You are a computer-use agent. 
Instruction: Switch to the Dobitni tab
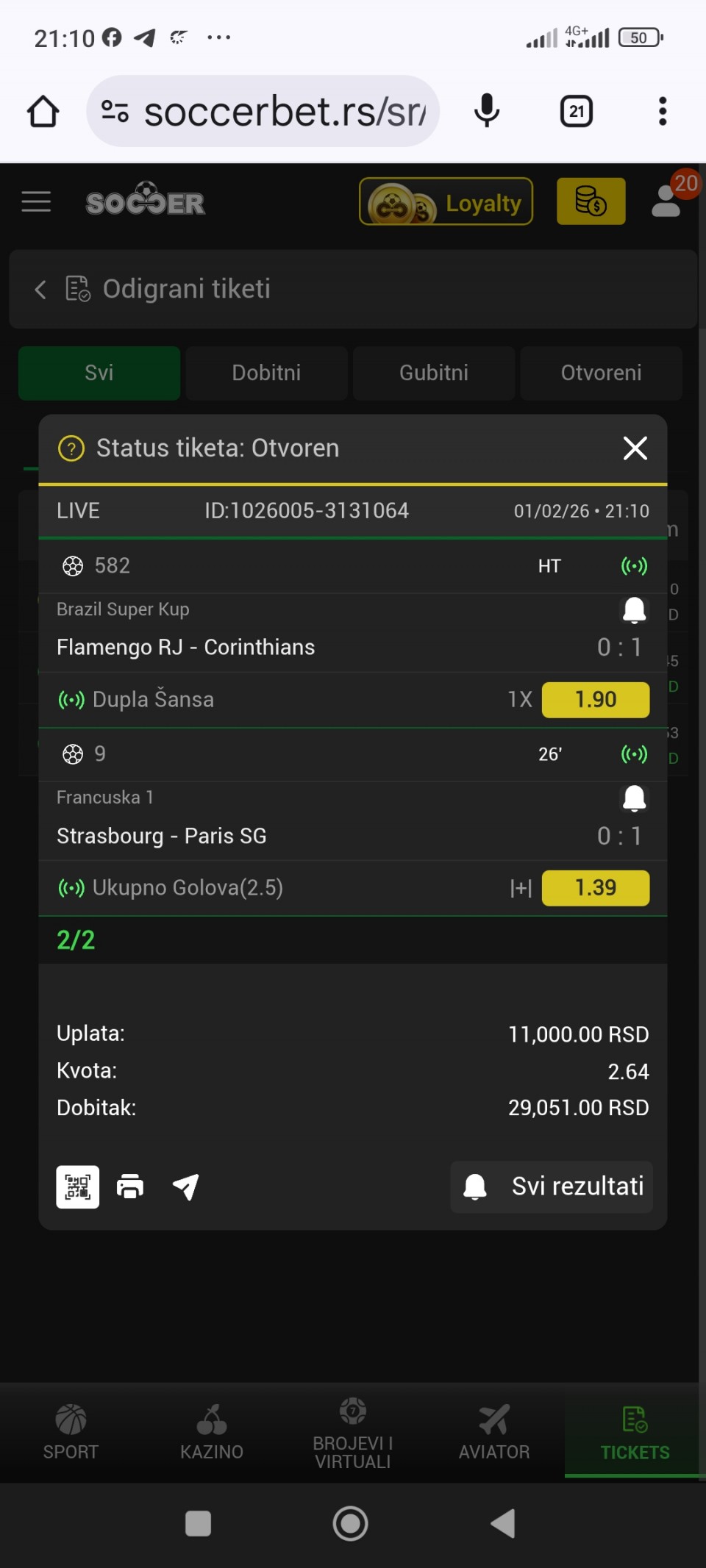(266, 373)
